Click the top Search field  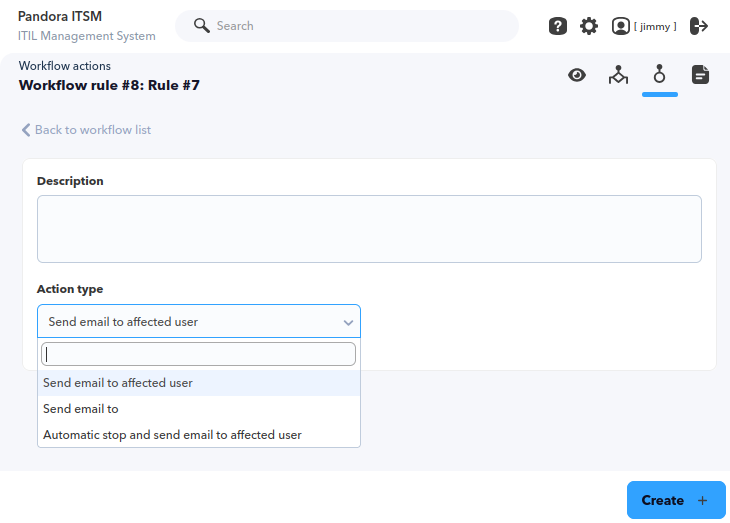tap(347, 26)
